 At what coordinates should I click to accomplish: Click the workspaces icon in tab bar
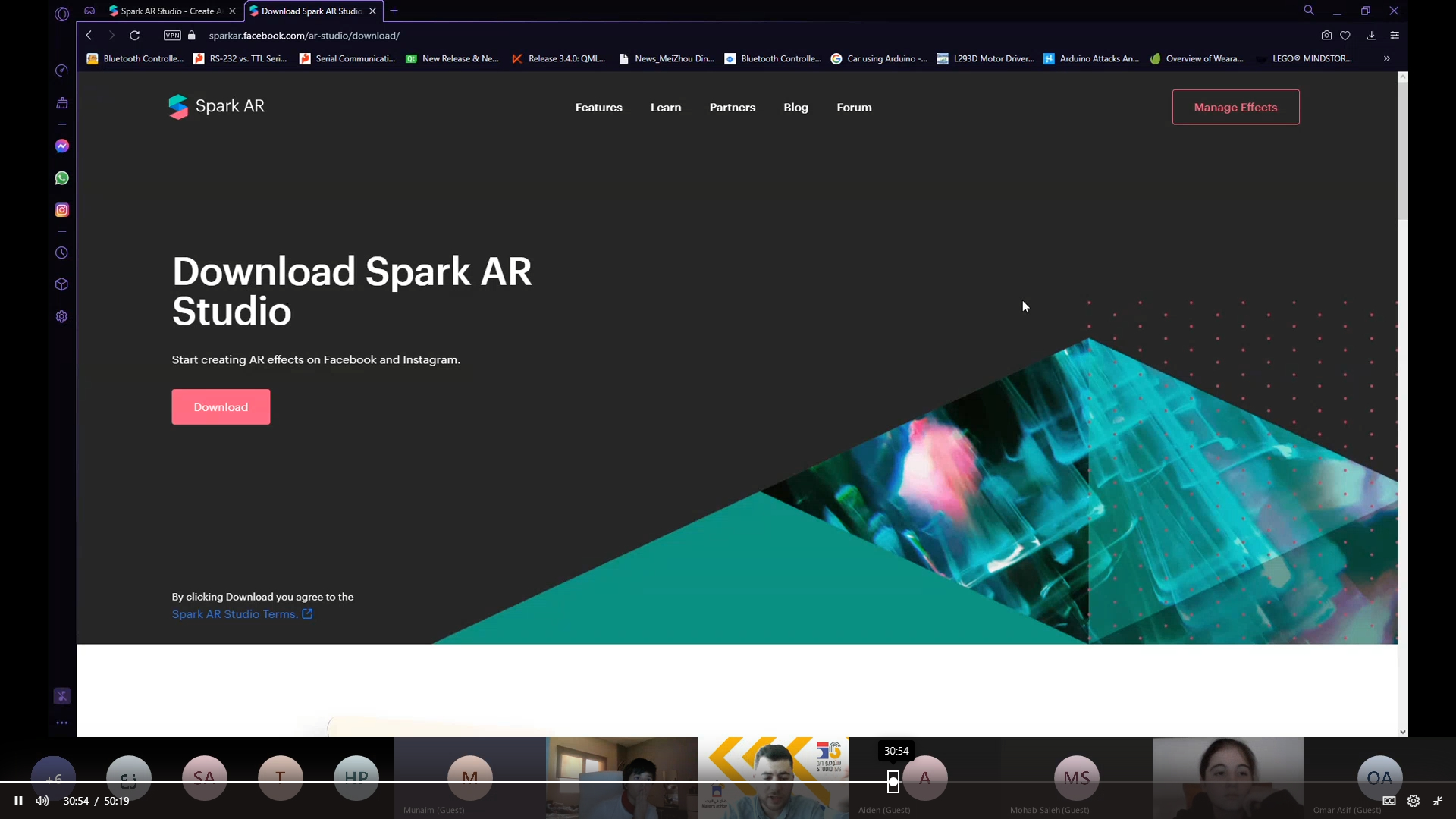tap(89, 11)
